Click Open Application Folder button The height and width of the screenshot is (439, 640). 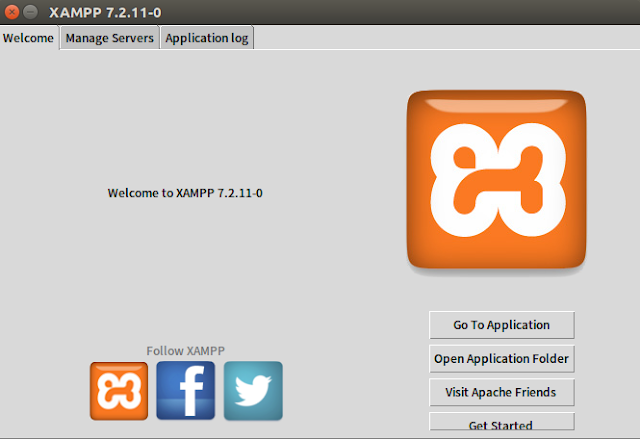[502, 359]
